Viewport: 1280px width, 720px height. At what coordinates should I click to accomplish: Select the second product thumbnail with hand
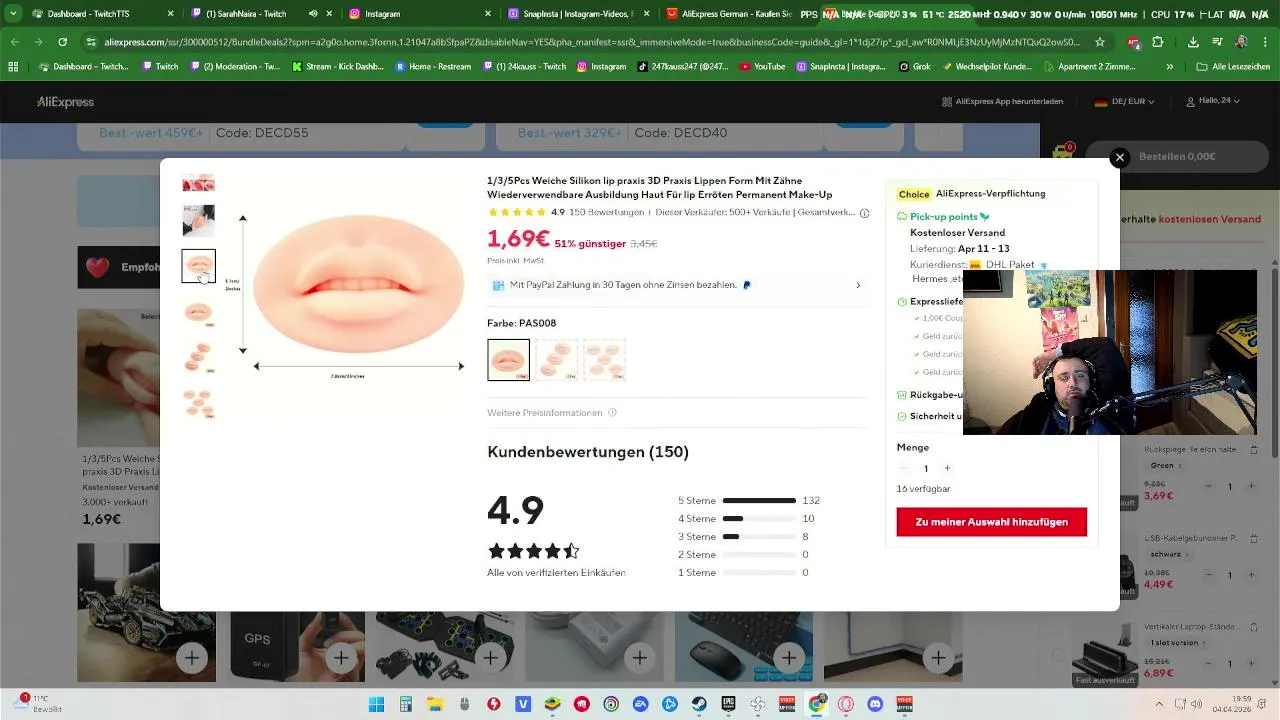tap(198, 220)
